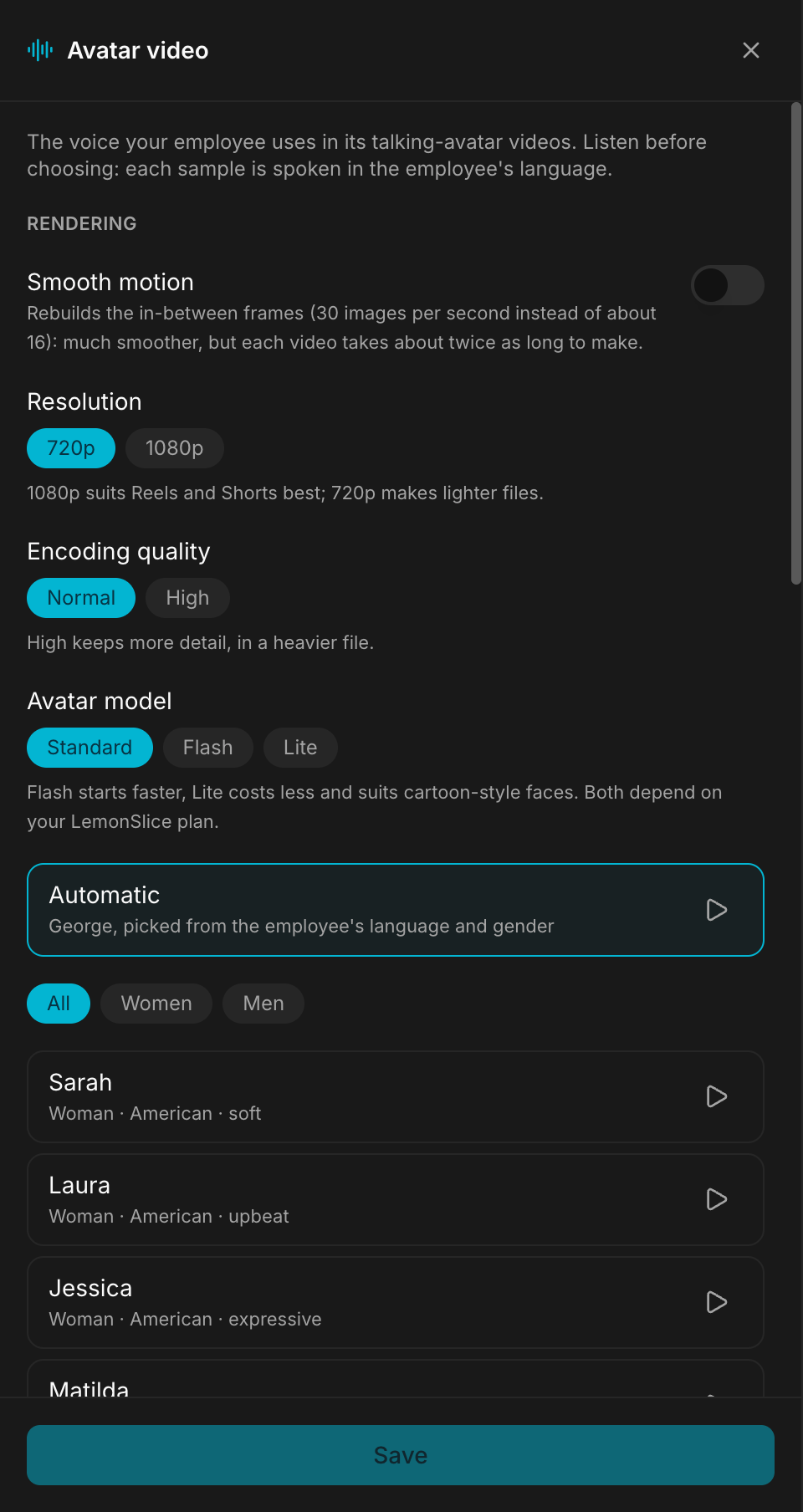Play Laura's voice sample

717,1199
